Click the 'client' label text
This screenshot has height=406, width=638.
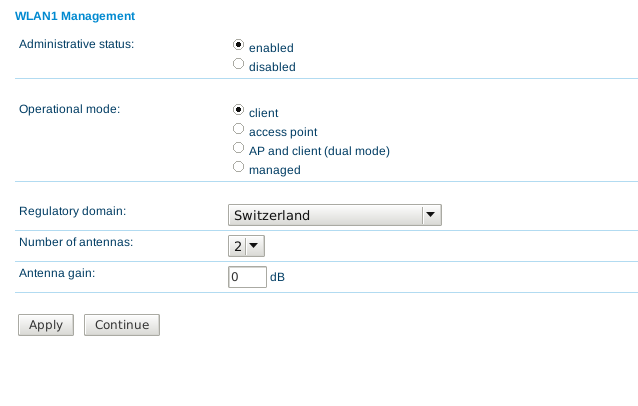pyautogui.click(x=263, y=113)
